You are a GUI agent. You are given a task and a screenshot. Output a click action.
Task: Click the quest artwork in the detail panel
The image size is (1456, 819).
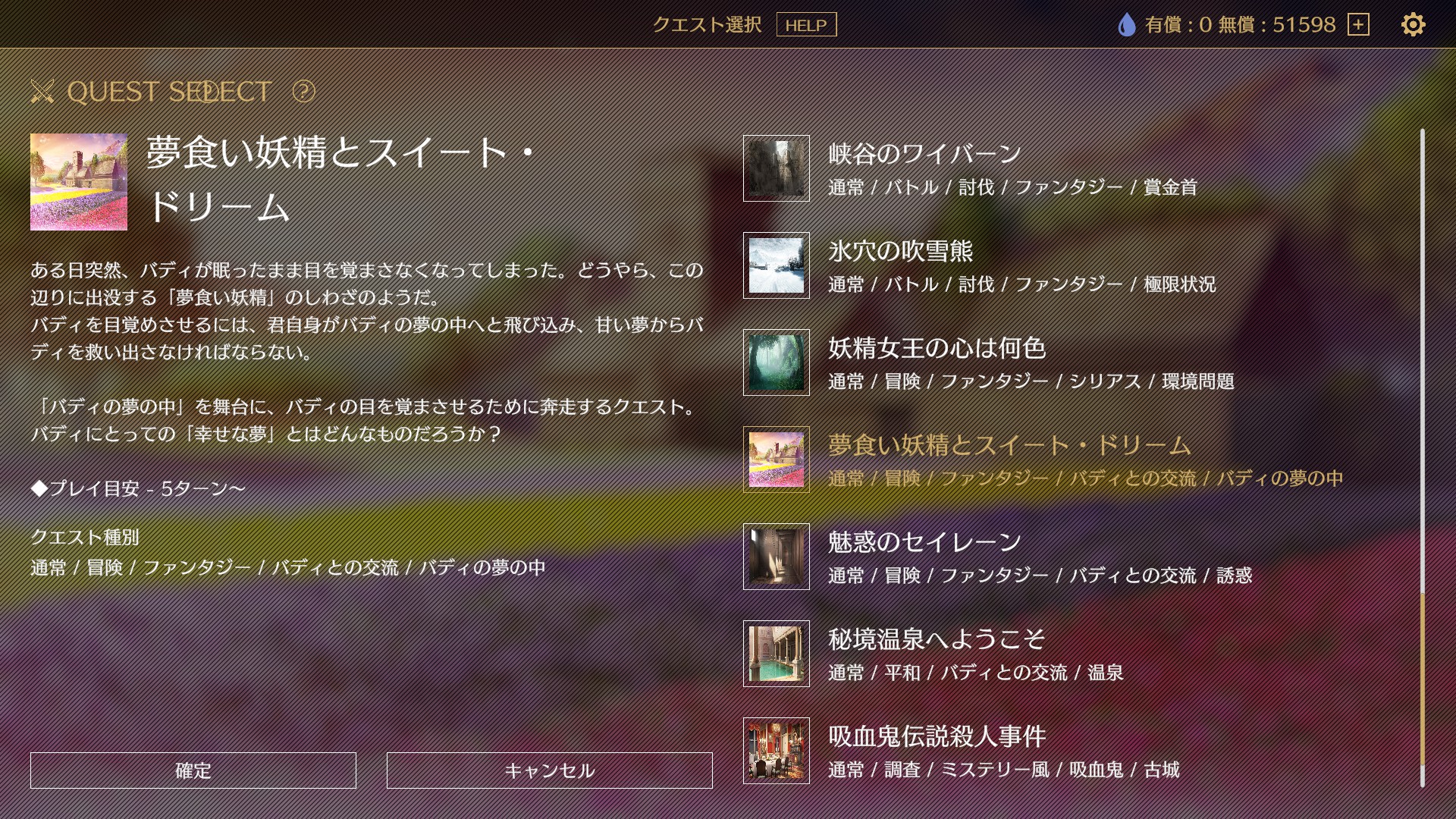tap(80, 183)
